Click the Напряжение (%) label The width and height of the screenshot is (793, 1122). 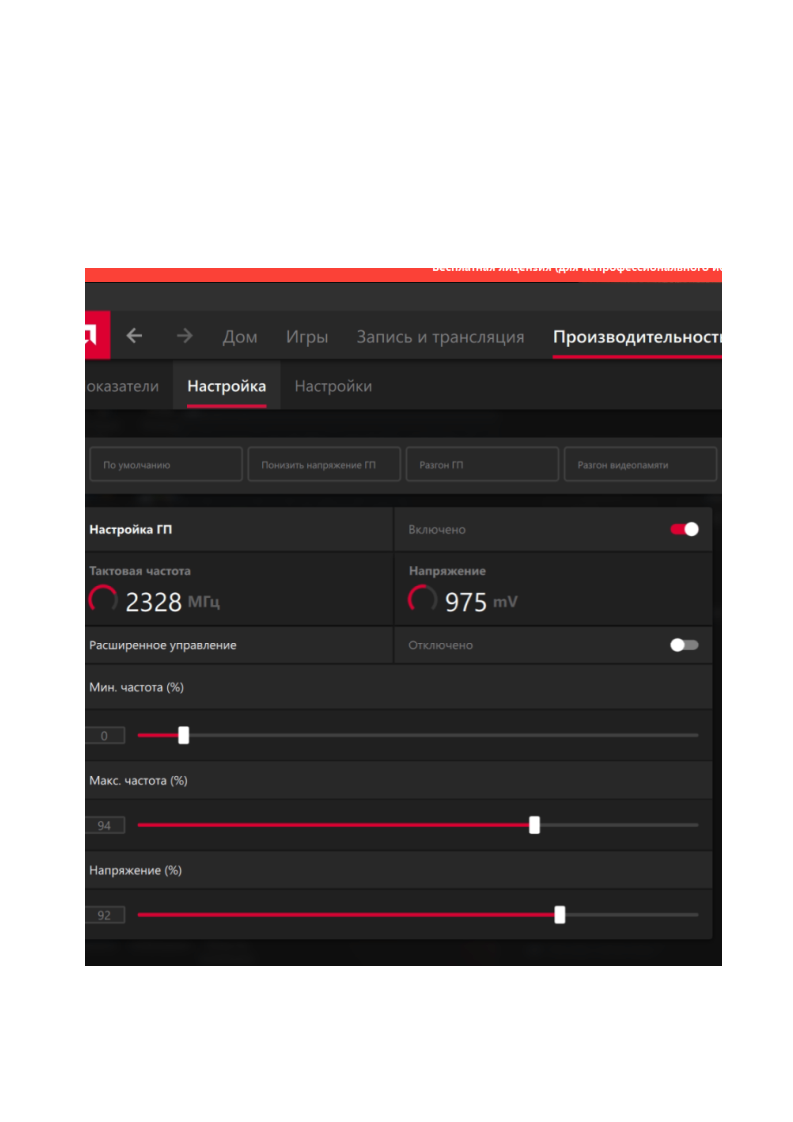pos(135,871)
